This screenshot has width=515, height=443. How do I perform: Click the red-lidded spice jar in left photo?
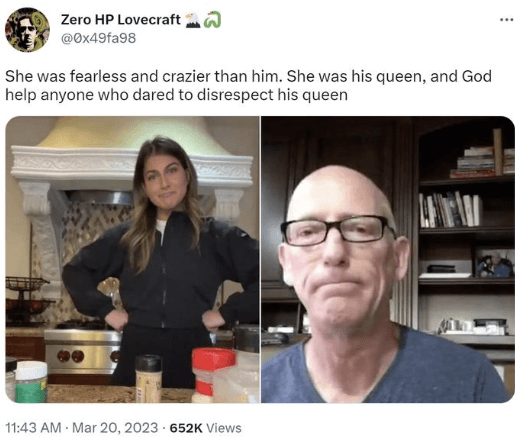coord(213,375)
